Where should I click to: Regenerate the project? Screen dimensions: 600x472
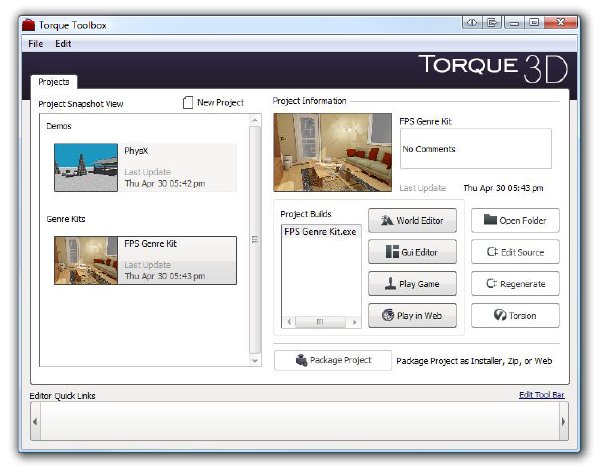tap(515, 284)
